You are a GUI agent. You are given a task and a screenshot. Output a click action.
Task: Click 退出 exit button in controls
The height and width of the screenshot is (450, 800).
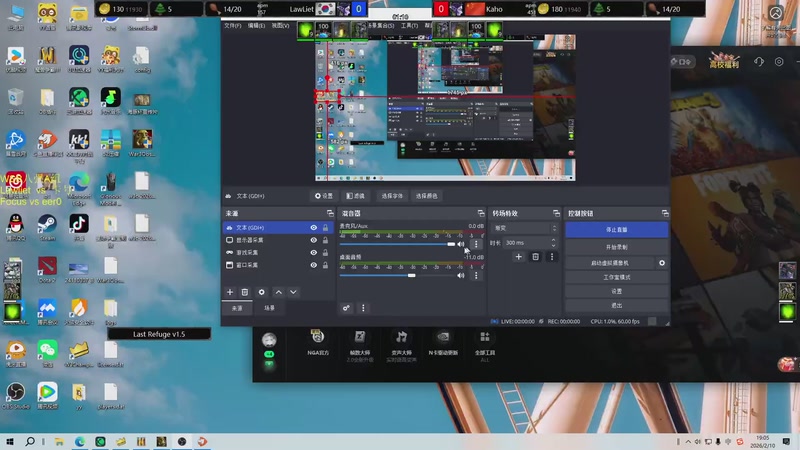(x=616, y=305)
